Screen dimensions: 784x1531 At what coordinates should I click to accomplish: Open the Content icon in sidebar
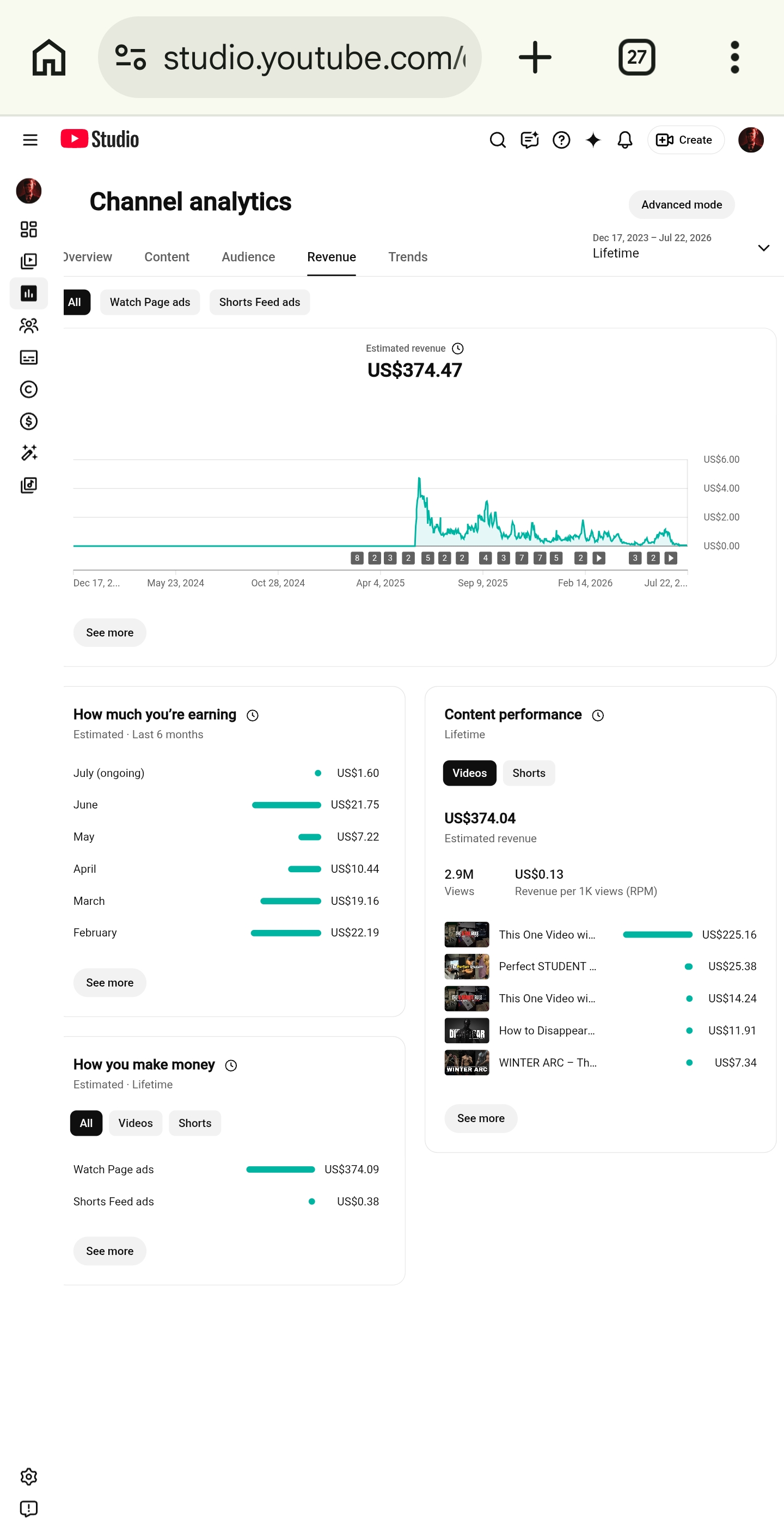[x=28, y=261]
